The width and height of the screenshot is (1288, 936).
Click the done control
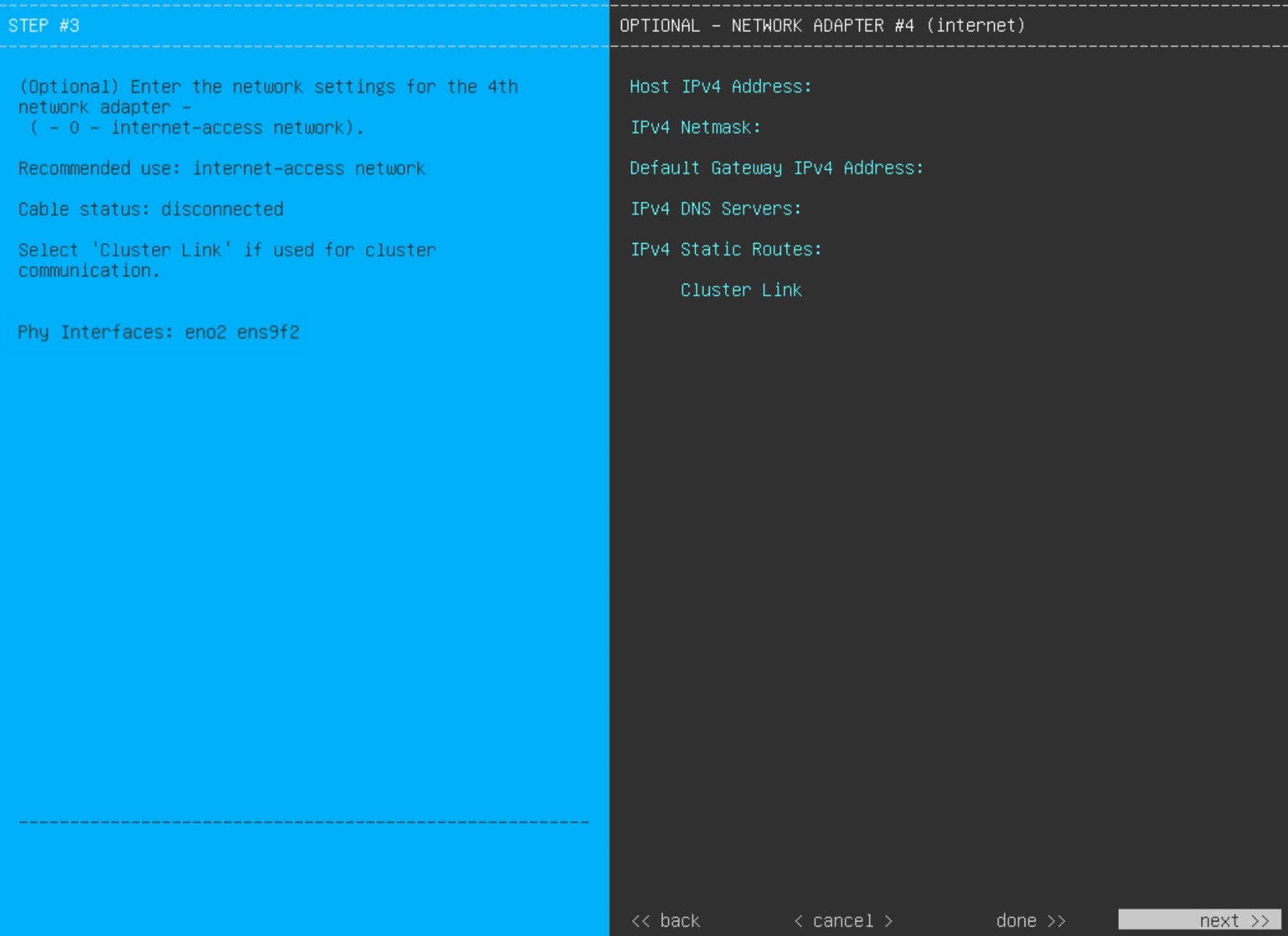click(x=1030, y=920)
